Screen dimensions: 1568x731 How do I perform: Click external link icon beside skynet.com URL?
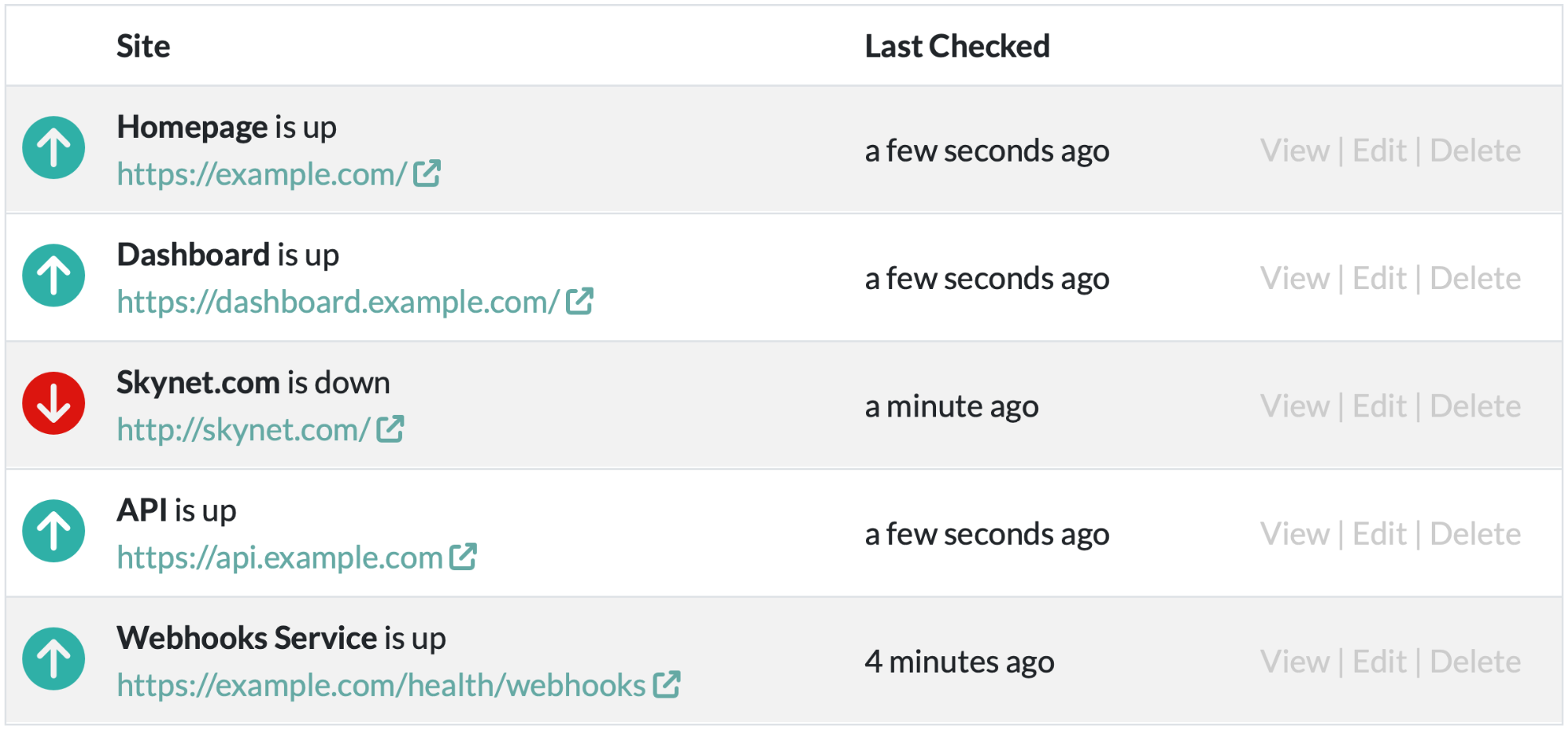pos(390,429)
